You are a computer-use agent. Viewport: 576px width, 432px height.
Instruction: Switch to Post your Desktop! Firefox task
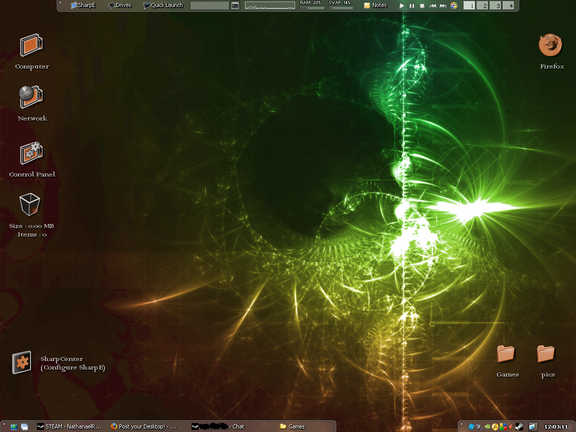[x=144, y=426]
